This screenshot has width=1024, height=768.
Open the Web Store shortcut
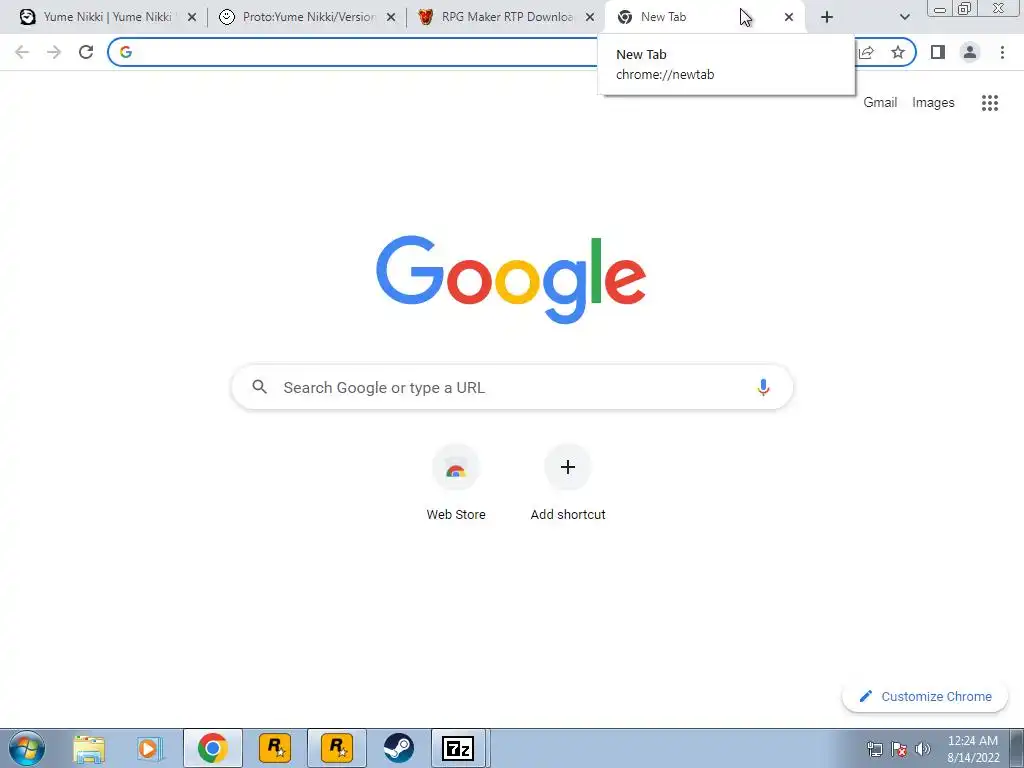click(456, 483)
